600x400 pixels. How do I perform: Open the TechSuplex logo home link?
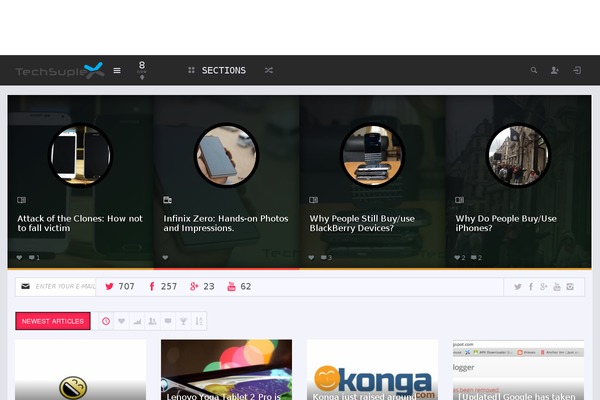pos(60,70)
